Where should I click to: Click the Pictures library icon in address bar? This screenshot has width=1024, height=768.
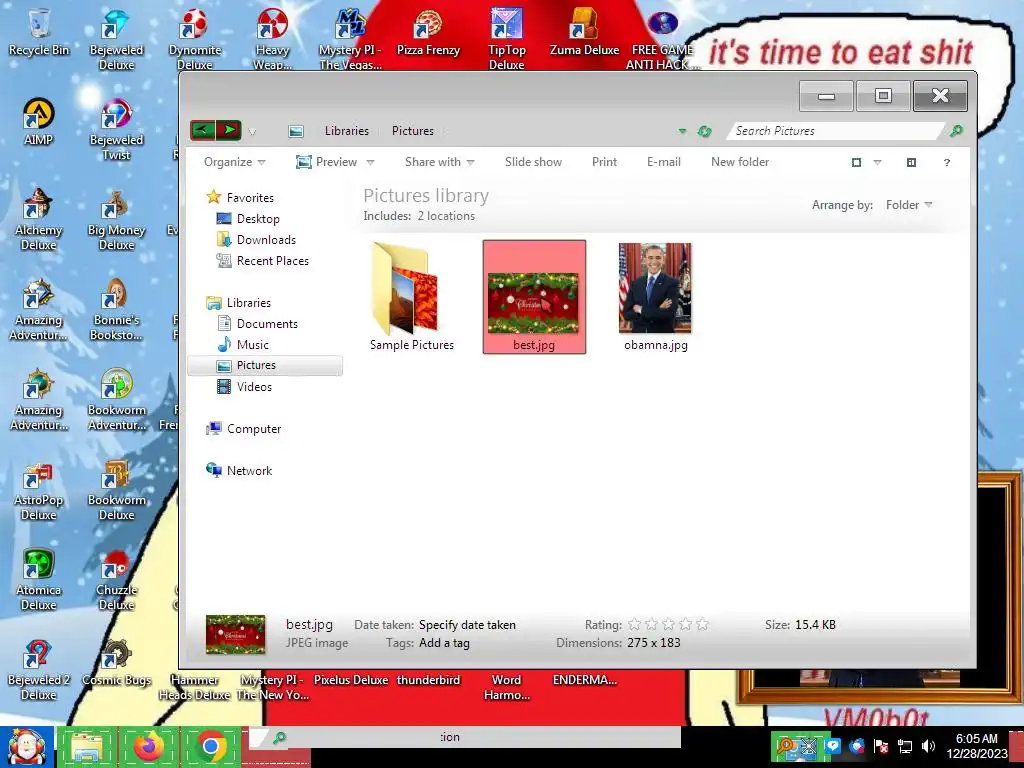coord(296,131)
